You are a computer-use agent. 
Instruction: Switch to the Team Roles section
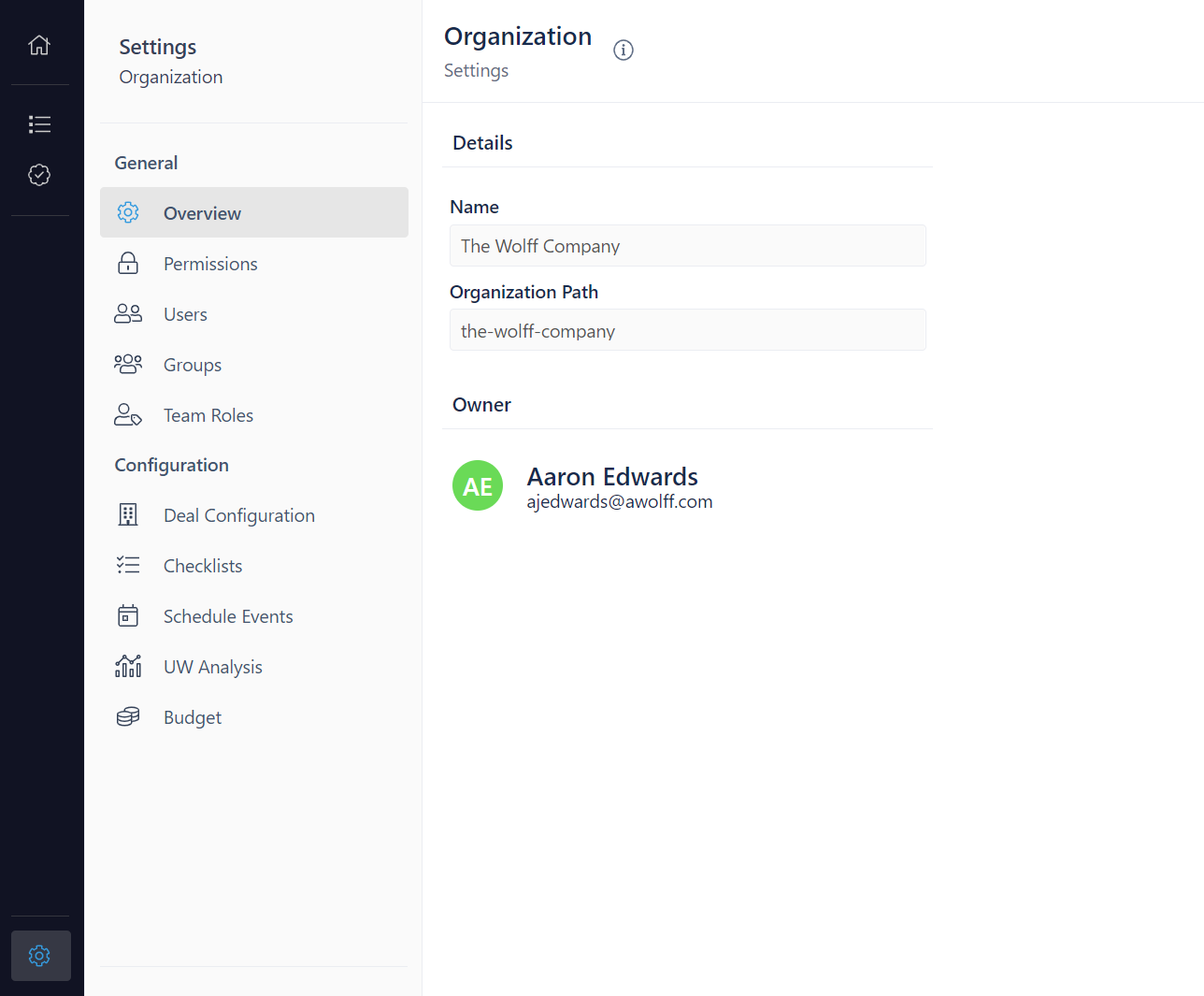(x=208, y=414)
